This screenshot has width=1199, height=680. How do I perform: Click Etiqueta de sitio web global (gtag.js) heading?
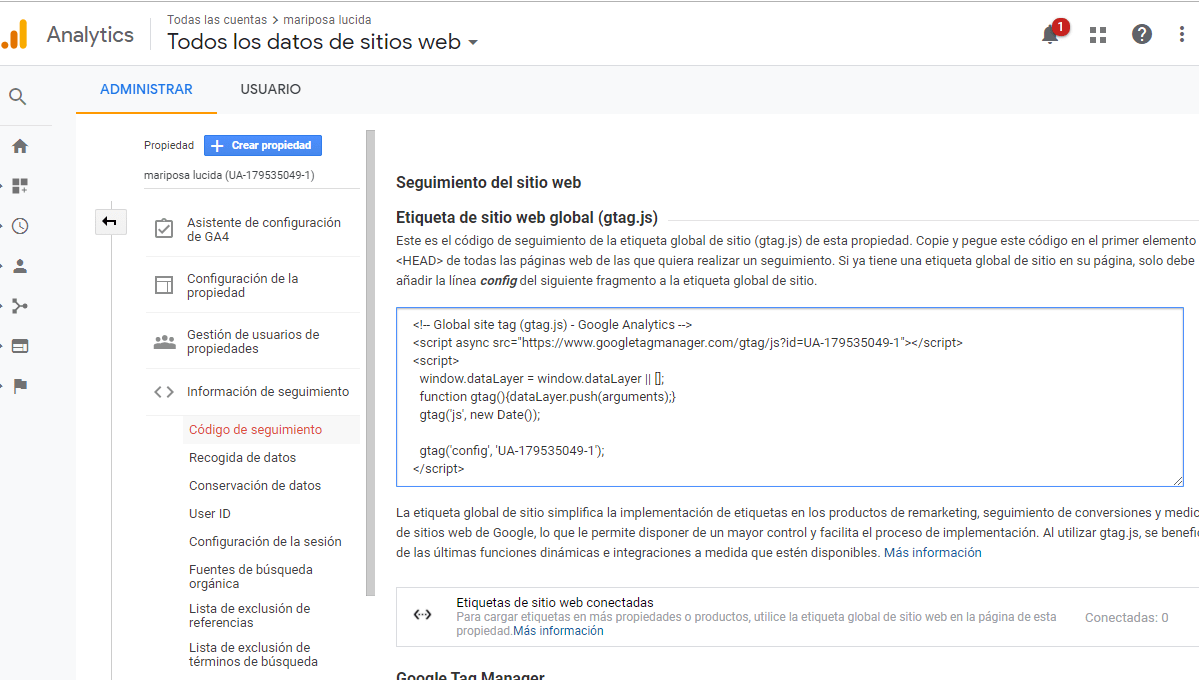pos(527,217)
